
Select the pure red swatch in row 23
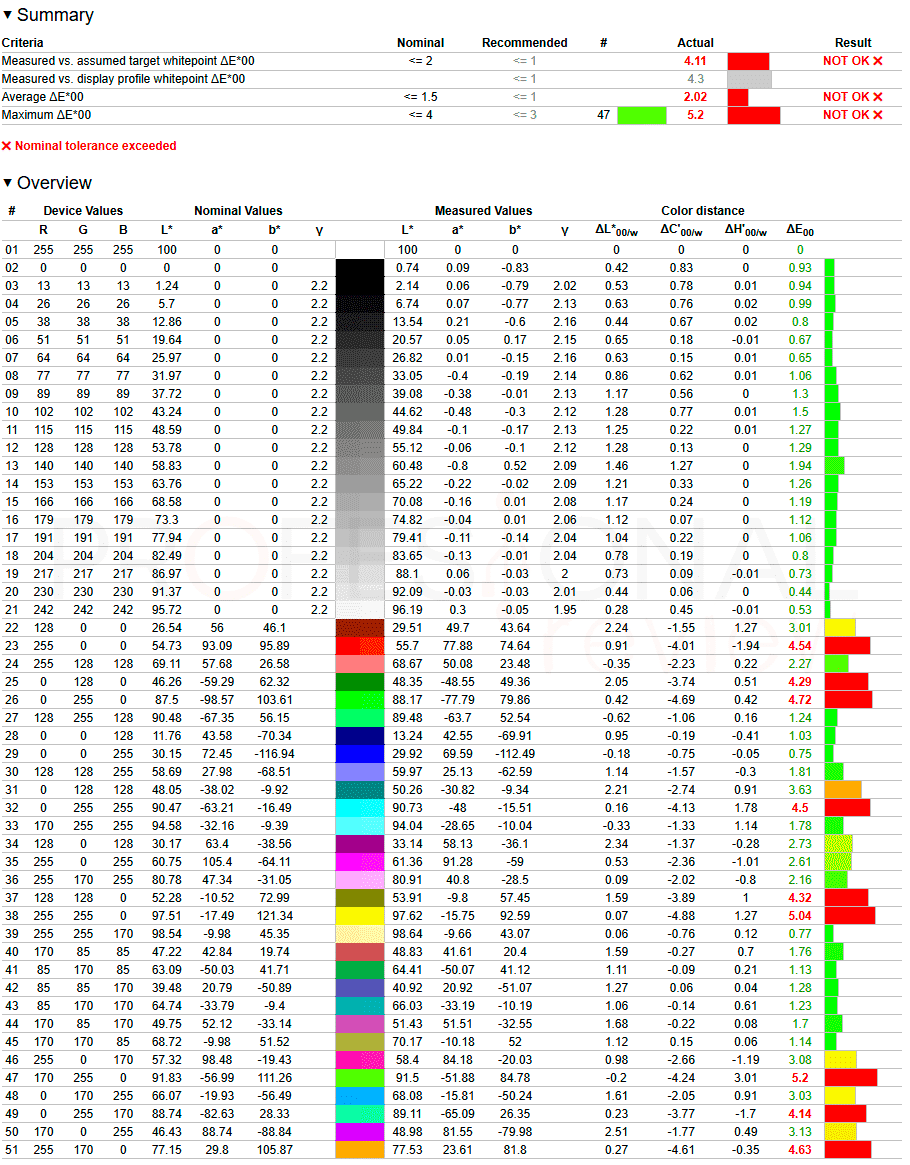360,646
